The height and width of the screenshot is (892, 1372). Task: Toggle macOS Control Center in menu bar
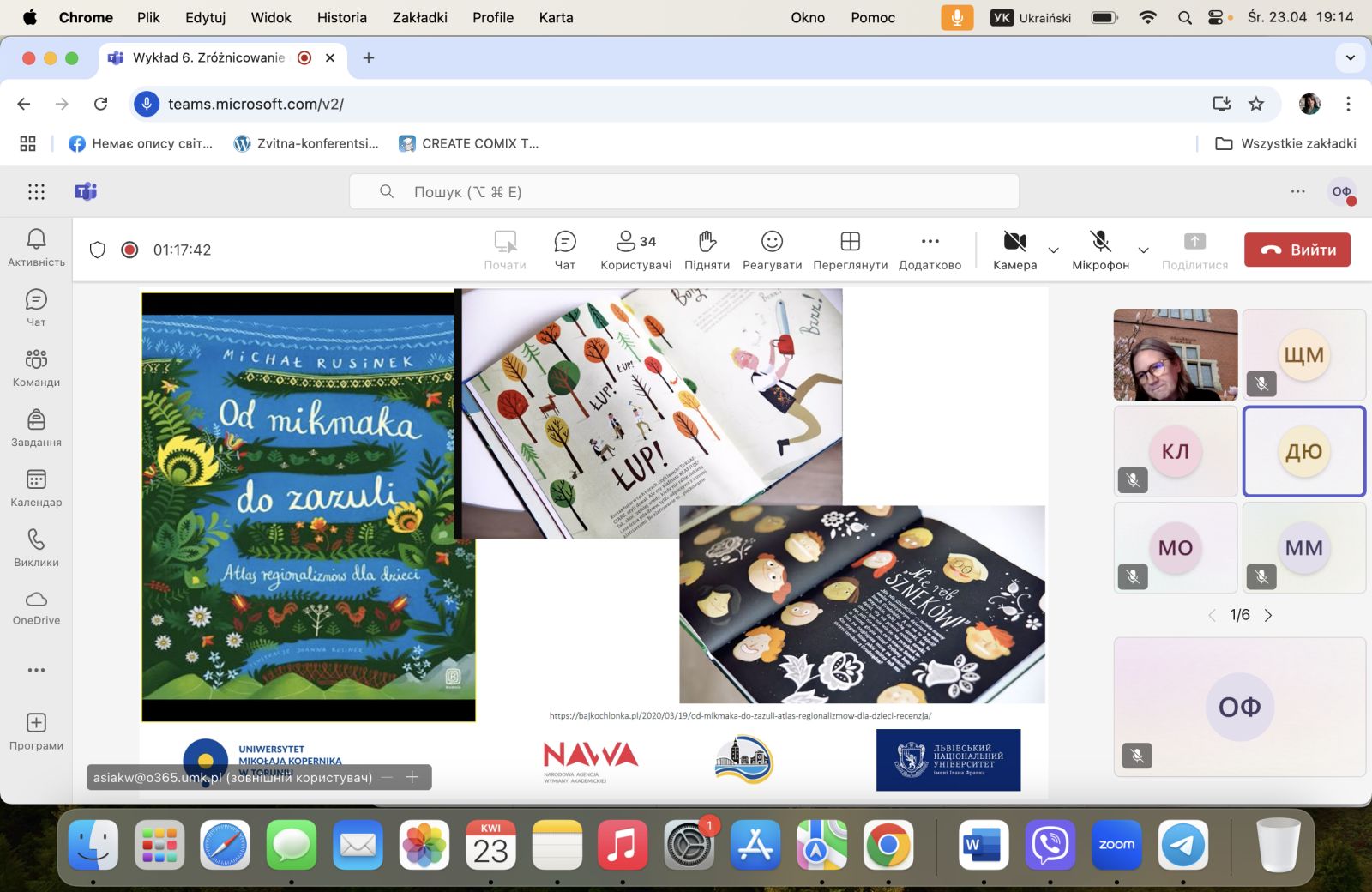point(1215,17)
